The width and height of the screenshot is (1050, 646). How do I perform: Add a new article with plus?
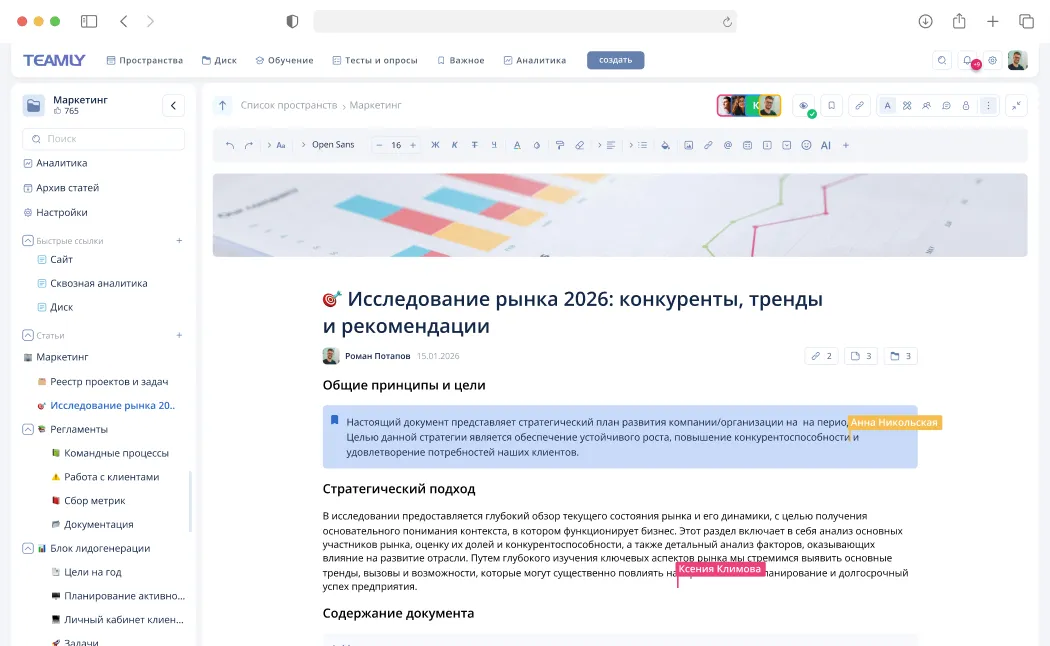coord(179,335)
